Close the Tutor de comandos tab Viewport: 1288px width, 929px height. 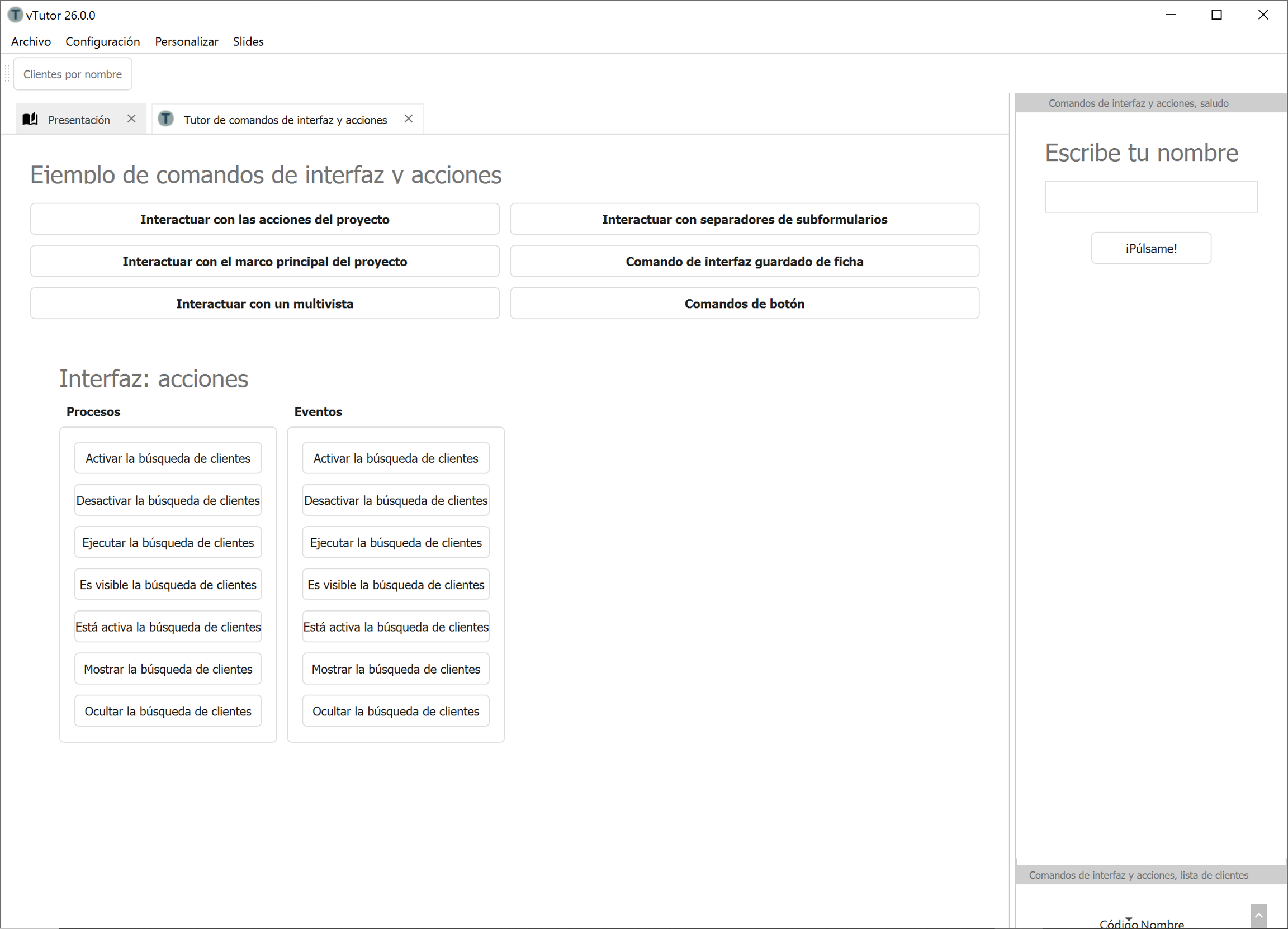coord(408,119)
